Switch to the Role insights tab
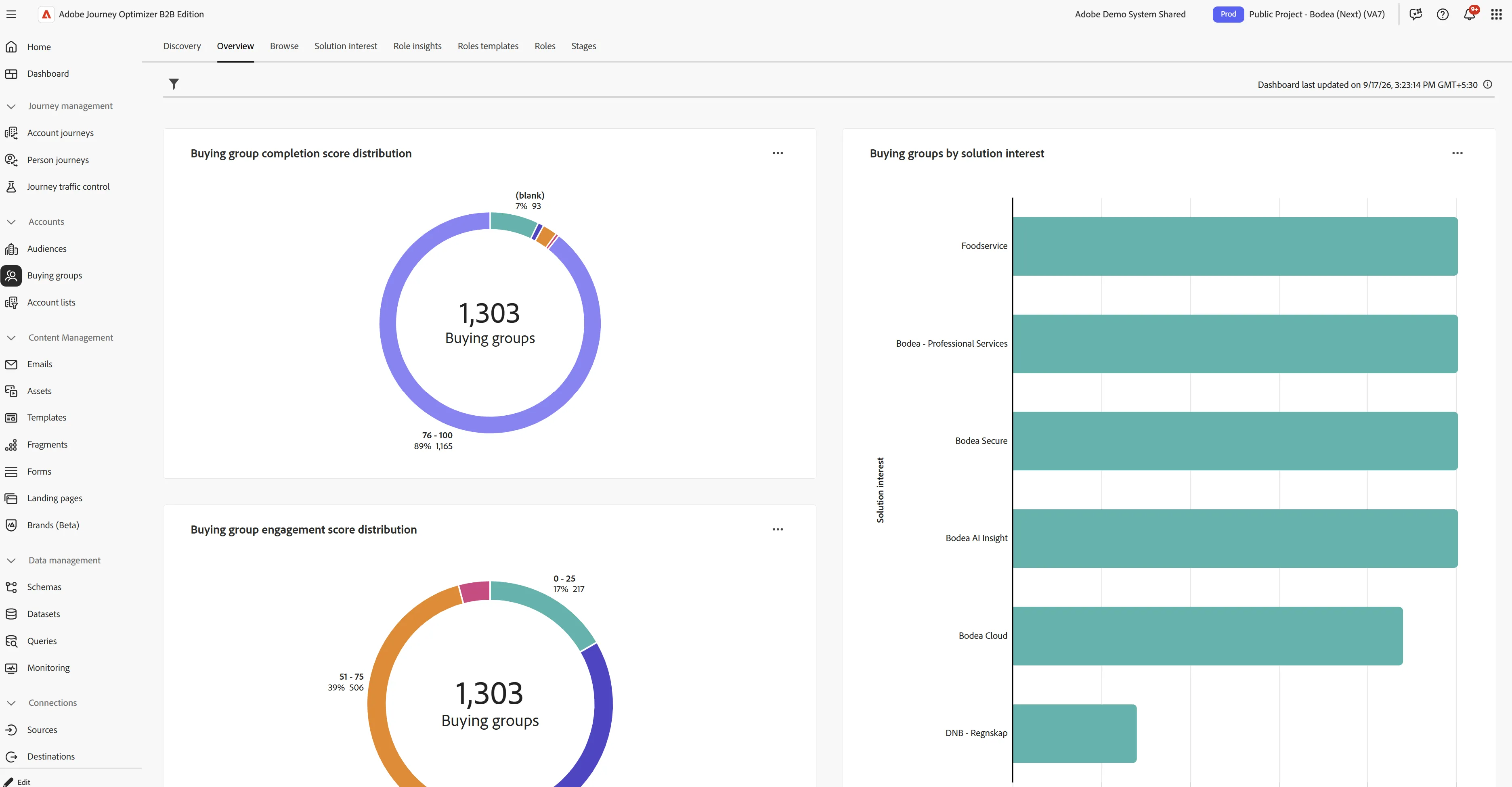This screenshot has height=787, width=1512. 417,46
